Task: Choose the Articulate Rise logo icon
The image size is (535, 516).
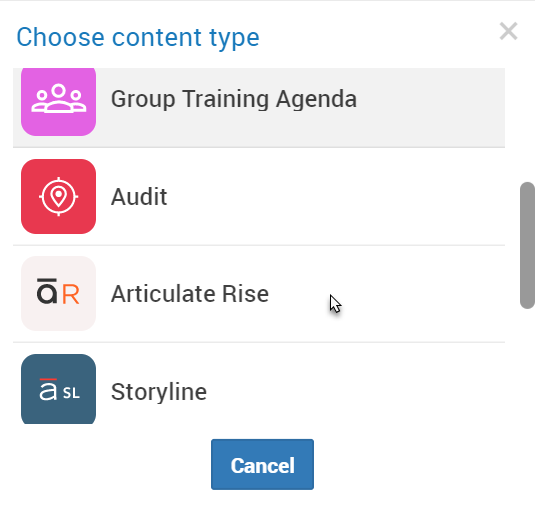Action: (58, 293)
